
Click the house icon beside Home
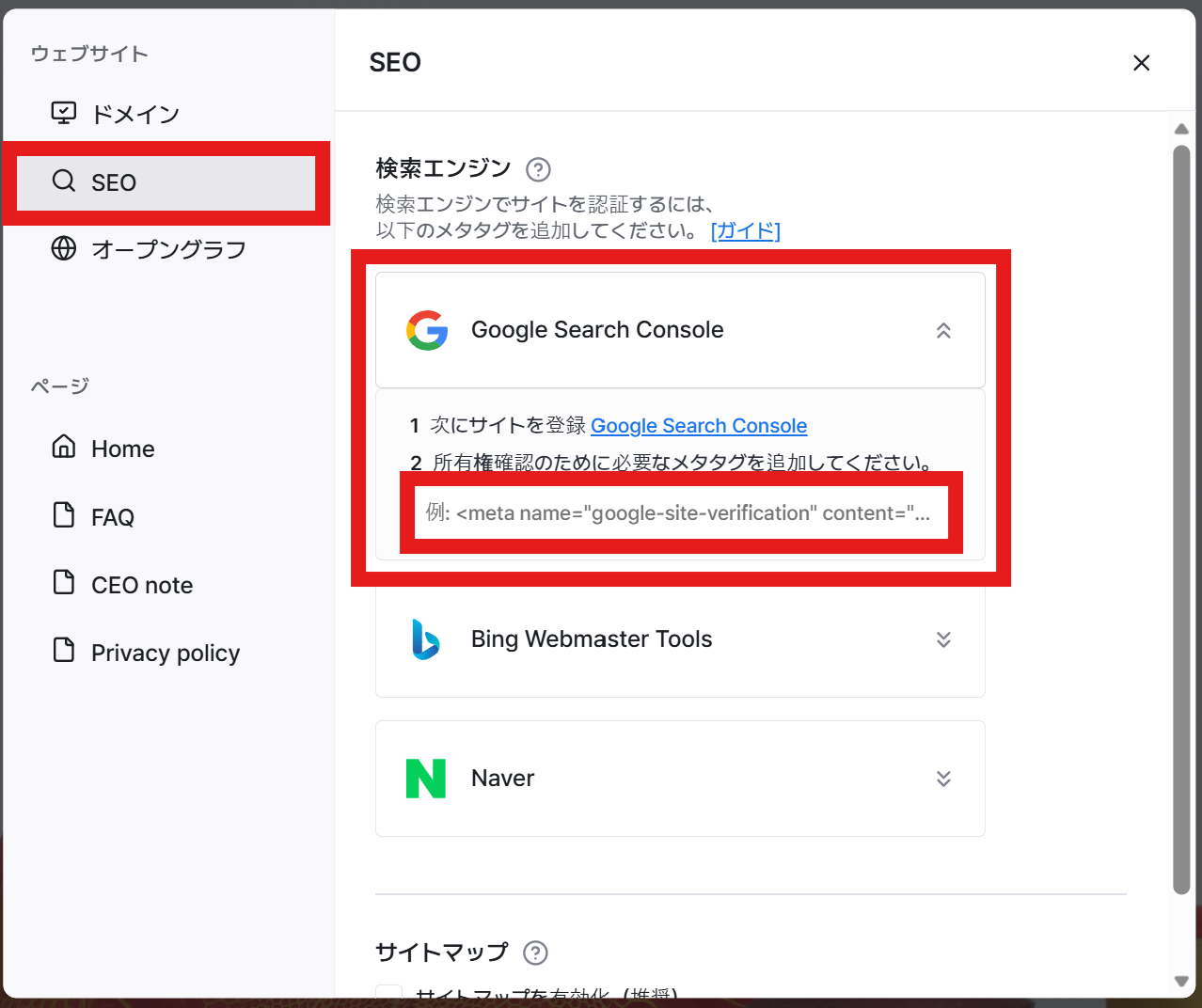coord(64,446)
